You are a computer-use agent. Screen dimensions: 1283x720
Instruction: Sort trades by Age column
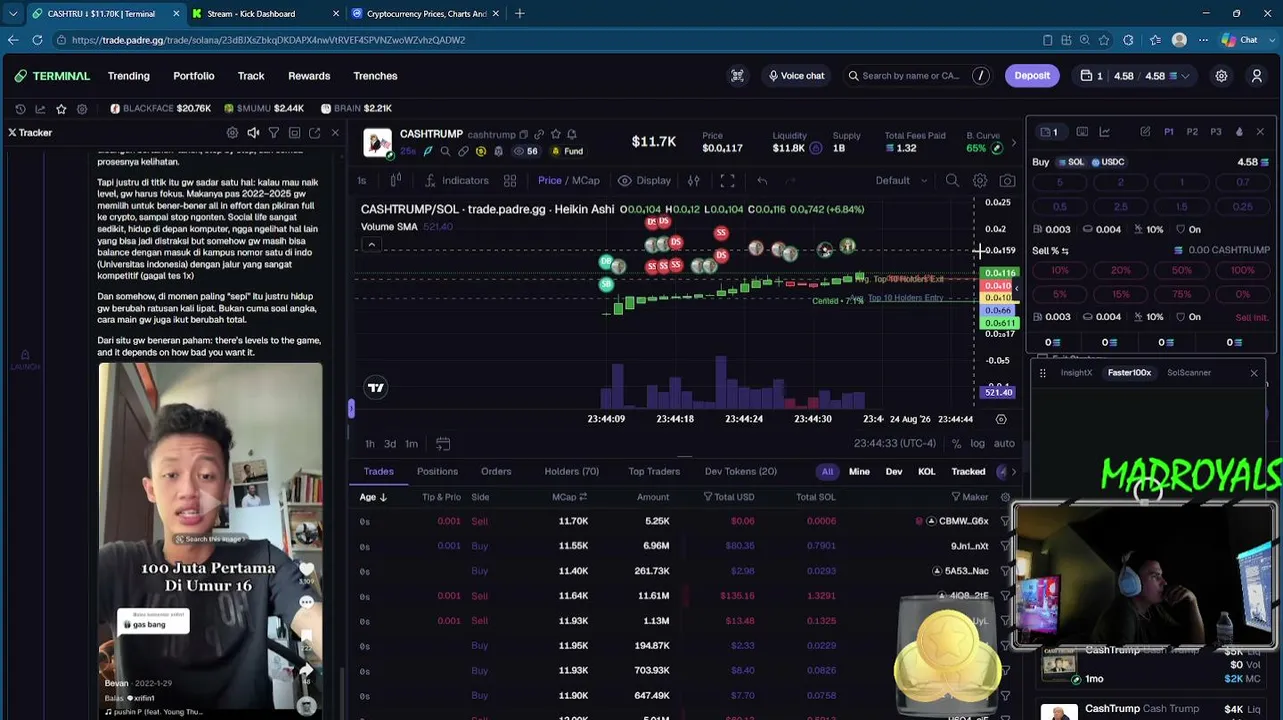tap(373, 497)
